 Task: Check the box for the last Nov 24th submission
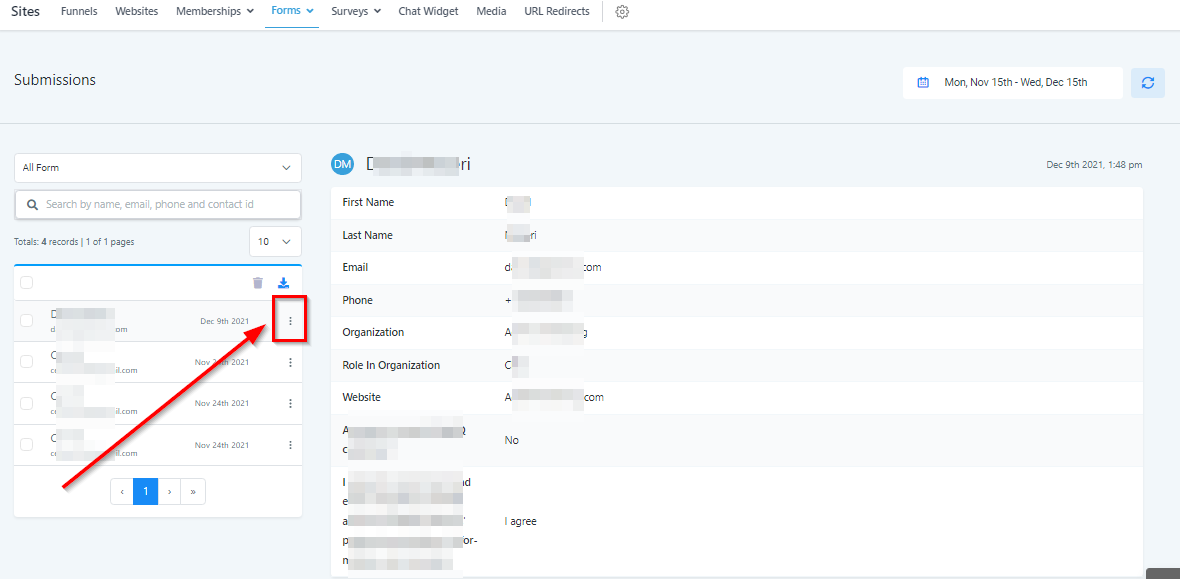coord(27,445)
